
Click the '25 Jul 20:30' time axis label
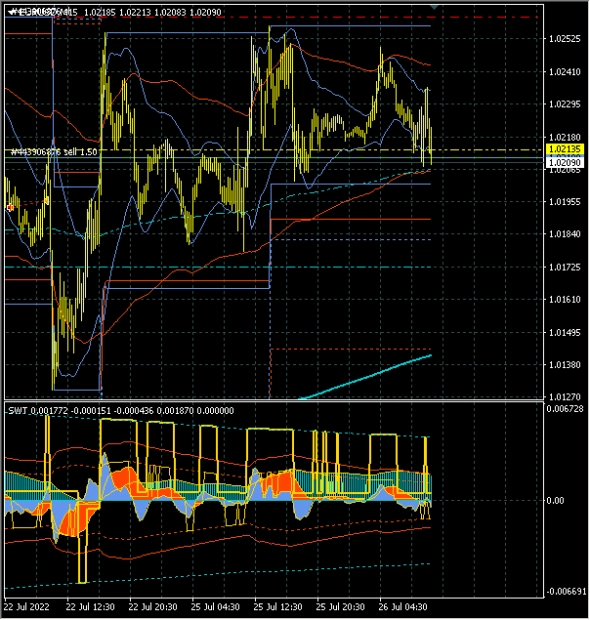[340, 607]
